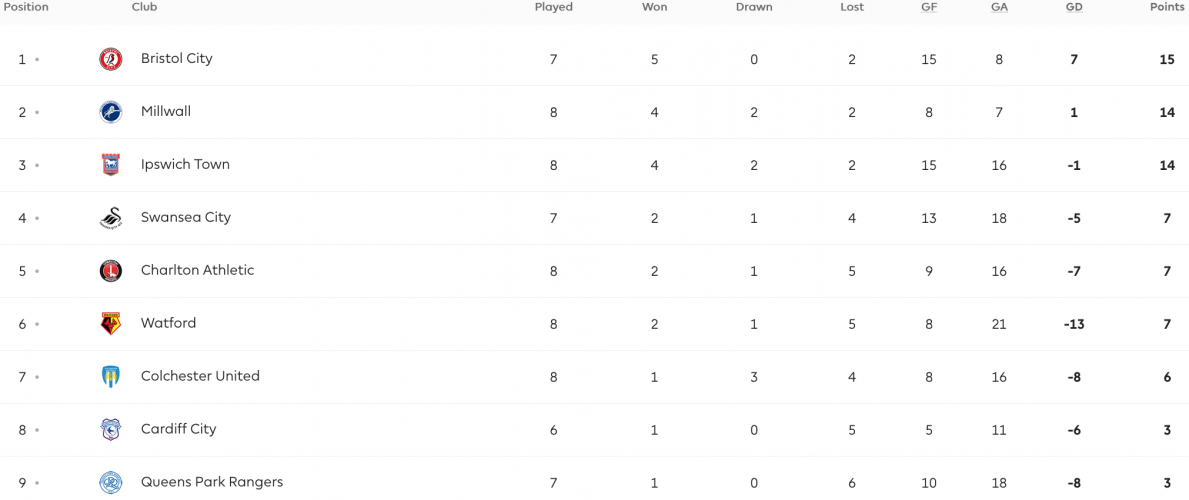Open the Watford club name link
The image size is (1189, 500).
168,323
